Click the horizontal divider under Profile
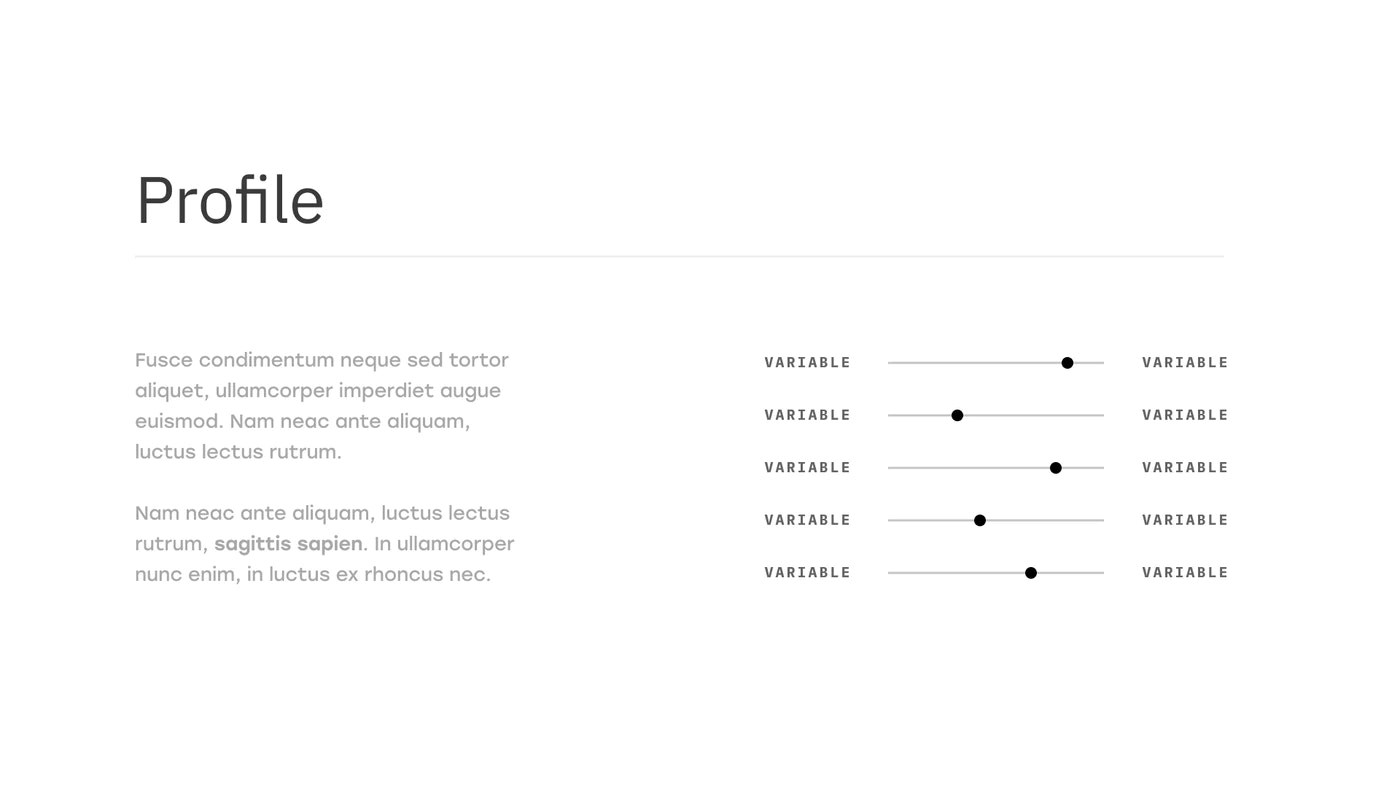Image resolution: width=1400 pixels, height=788 pixels. click(679, 257)
